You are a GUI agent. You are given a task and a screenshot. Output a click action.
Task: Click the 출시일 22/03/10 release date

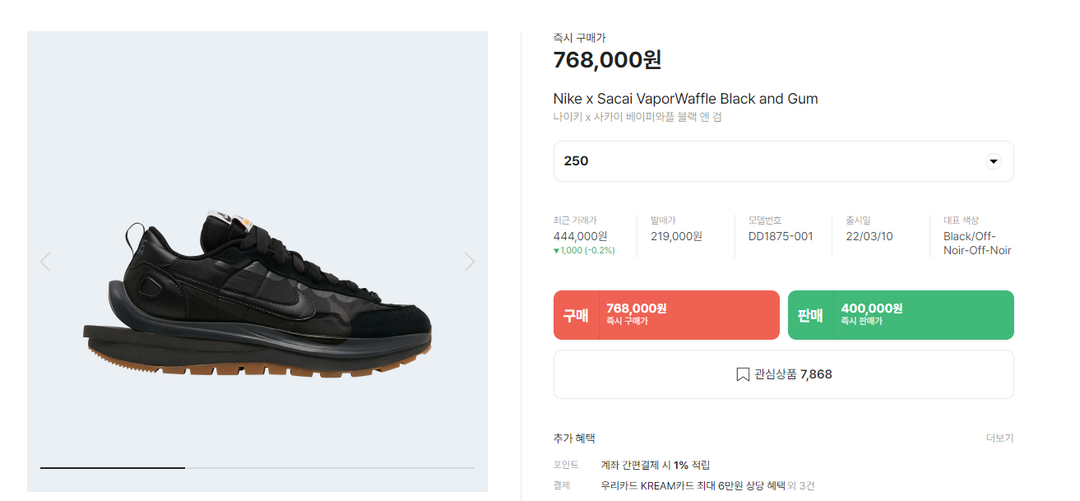pyautogui.click(x=870, y=237)
